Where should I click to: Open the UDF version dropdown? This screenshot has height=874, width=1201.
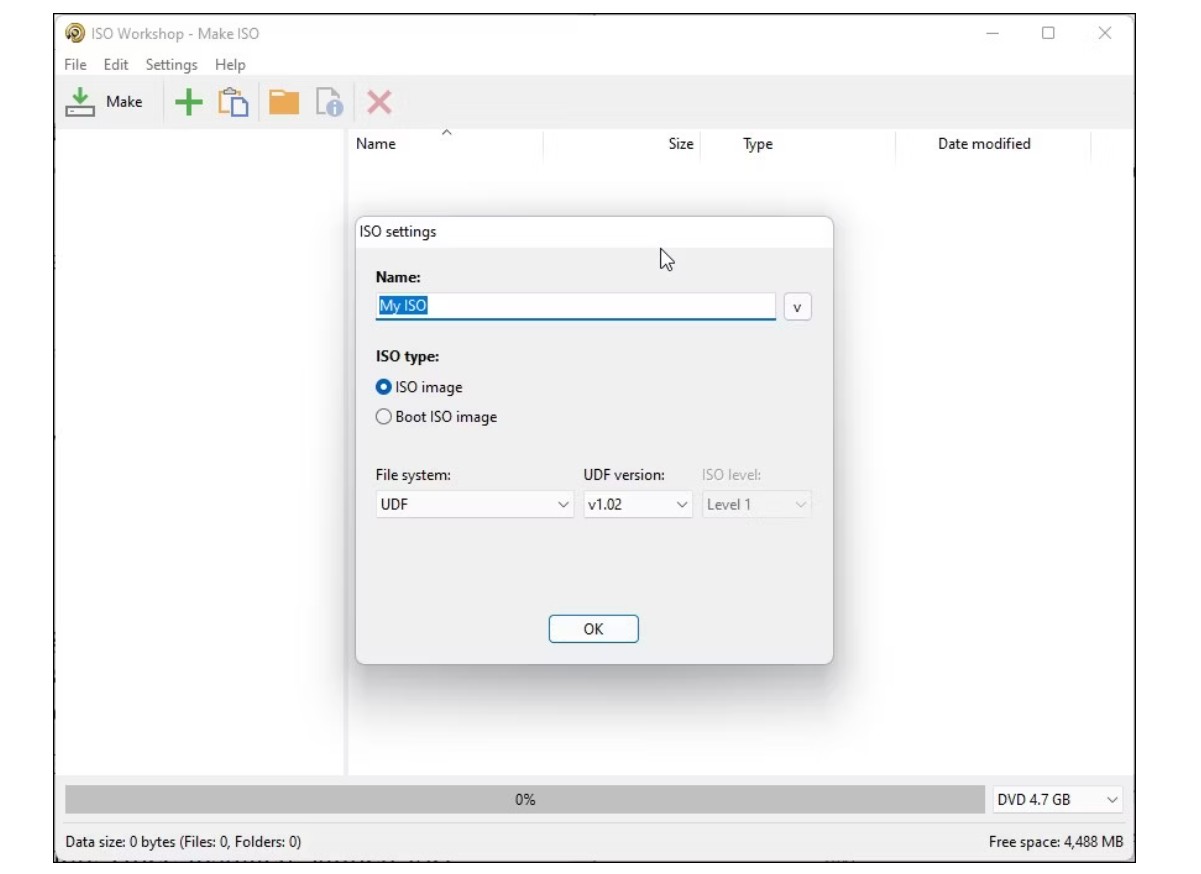click(637, 504)
